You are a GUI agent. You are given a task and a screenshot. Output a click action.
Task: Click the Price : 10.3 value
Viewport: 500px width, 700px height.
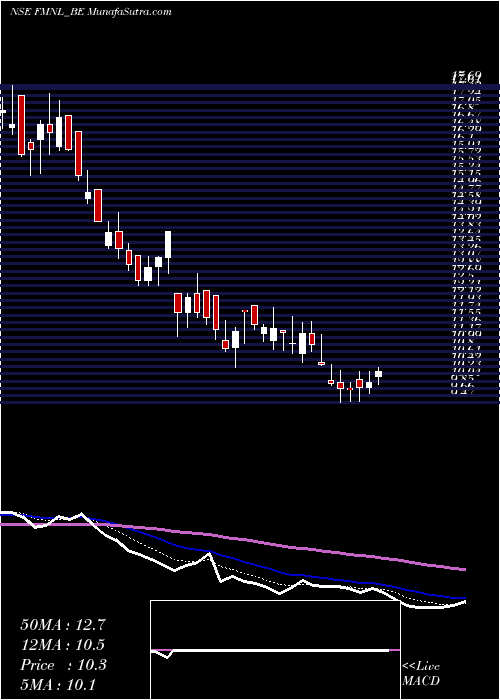coord(63,665)
